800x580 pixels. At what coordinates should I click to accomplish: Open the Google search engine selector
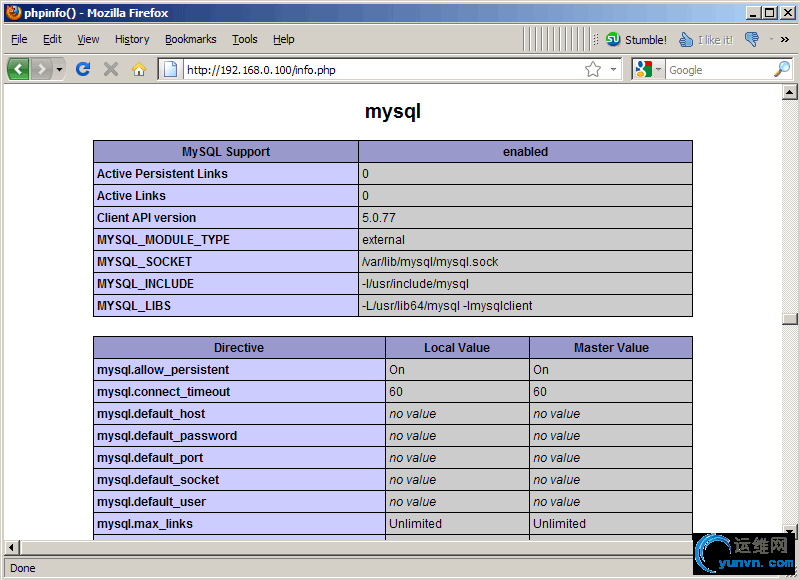[648, 69]
